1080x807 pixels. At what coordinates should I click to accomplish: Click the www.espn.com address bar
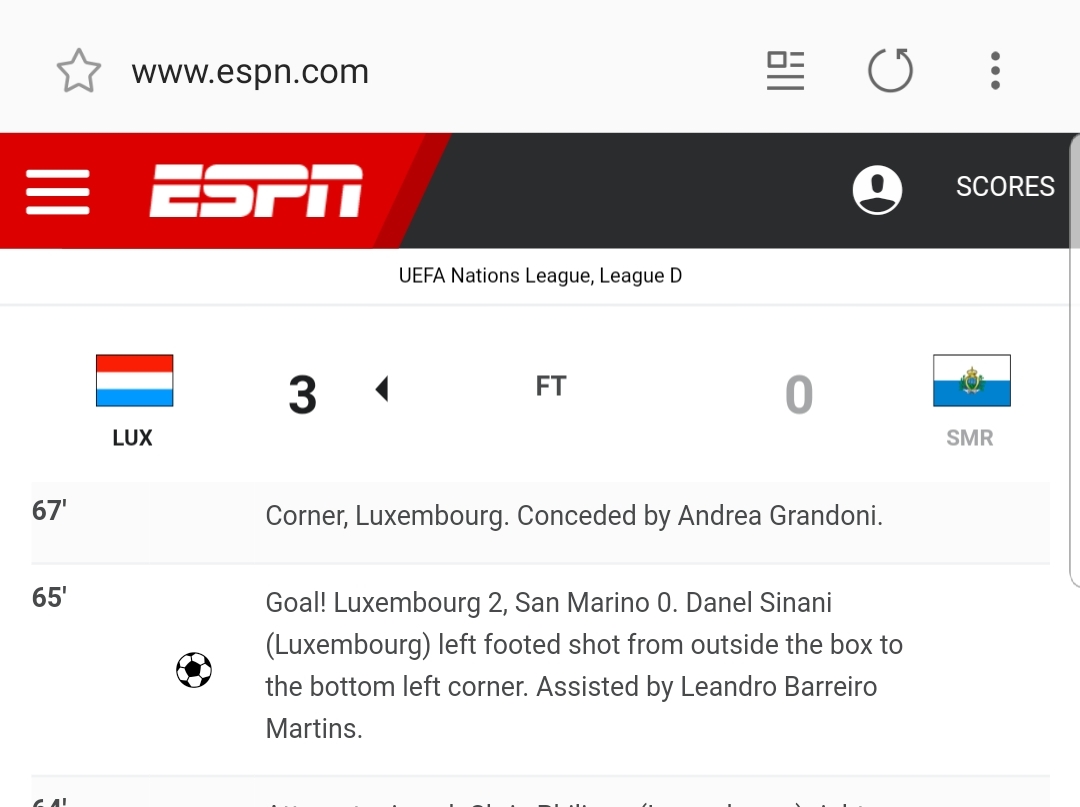coord(250,71)
